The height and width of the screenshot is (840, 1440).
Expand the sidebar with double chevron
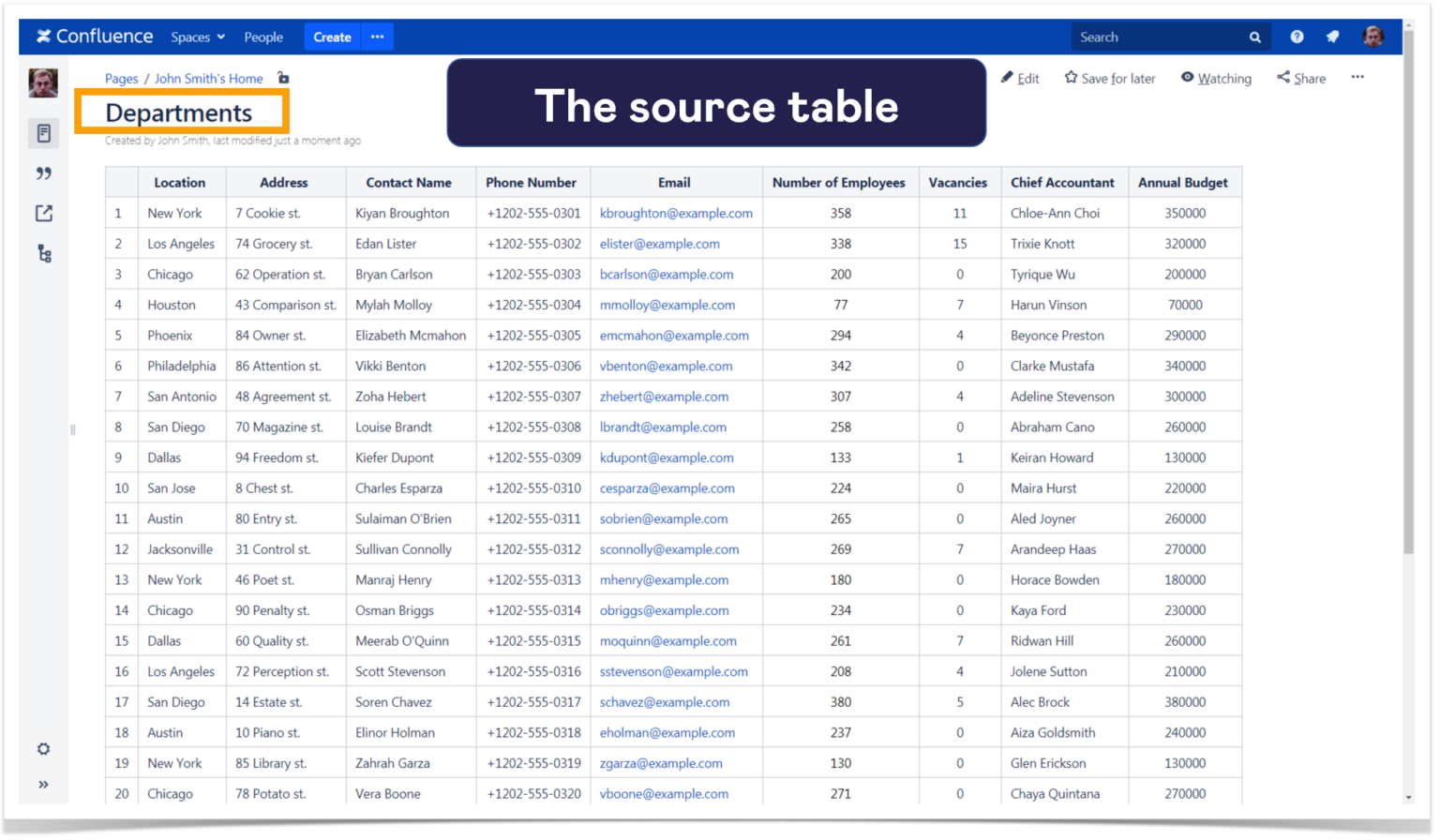(44, 785)
